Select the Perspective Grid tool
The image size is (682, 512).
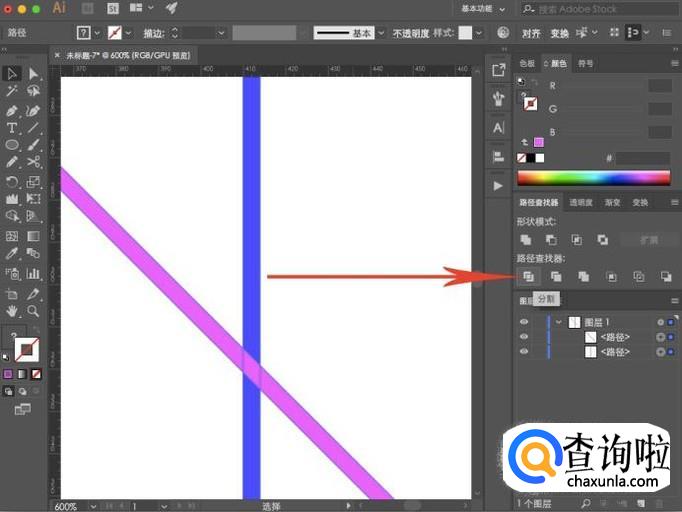[33, 216]
